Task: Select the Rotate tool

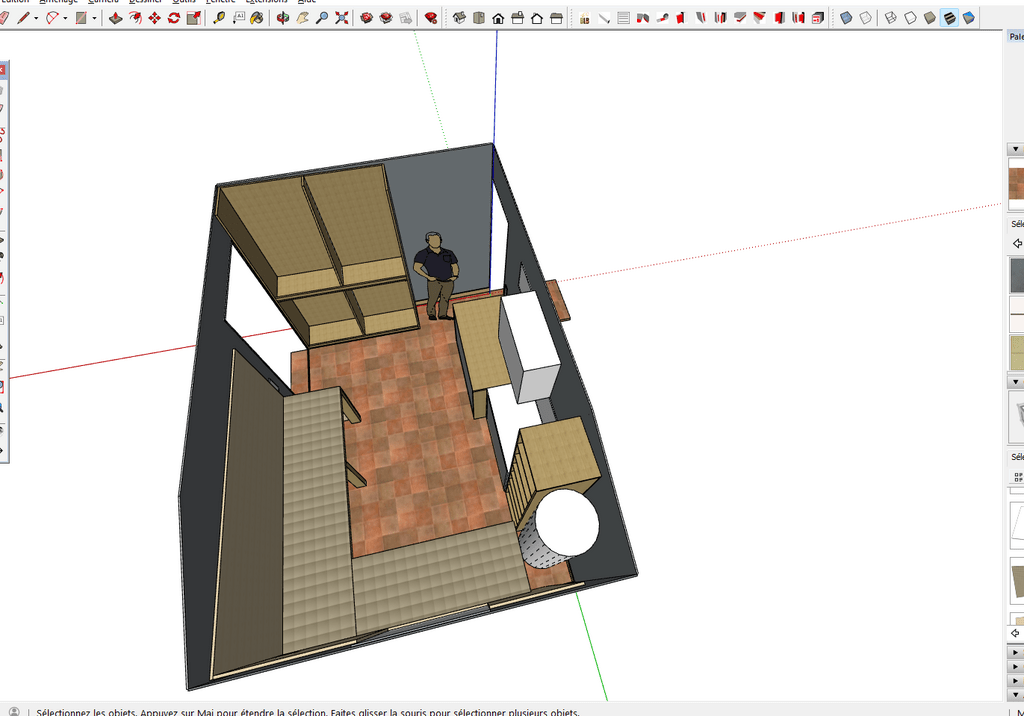Action: point(174,18)
